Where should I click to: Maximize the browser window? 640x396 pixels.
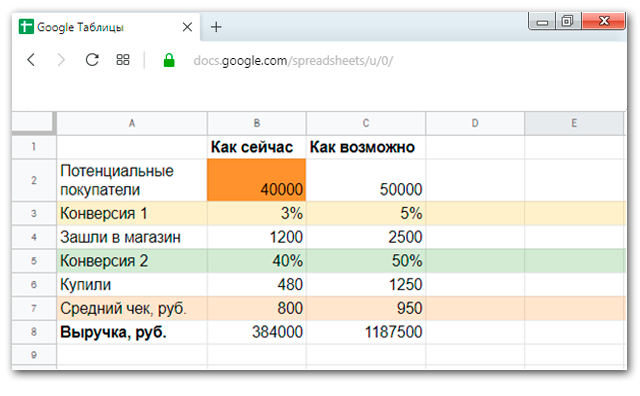pyautogui.click(x=567, y=21)
